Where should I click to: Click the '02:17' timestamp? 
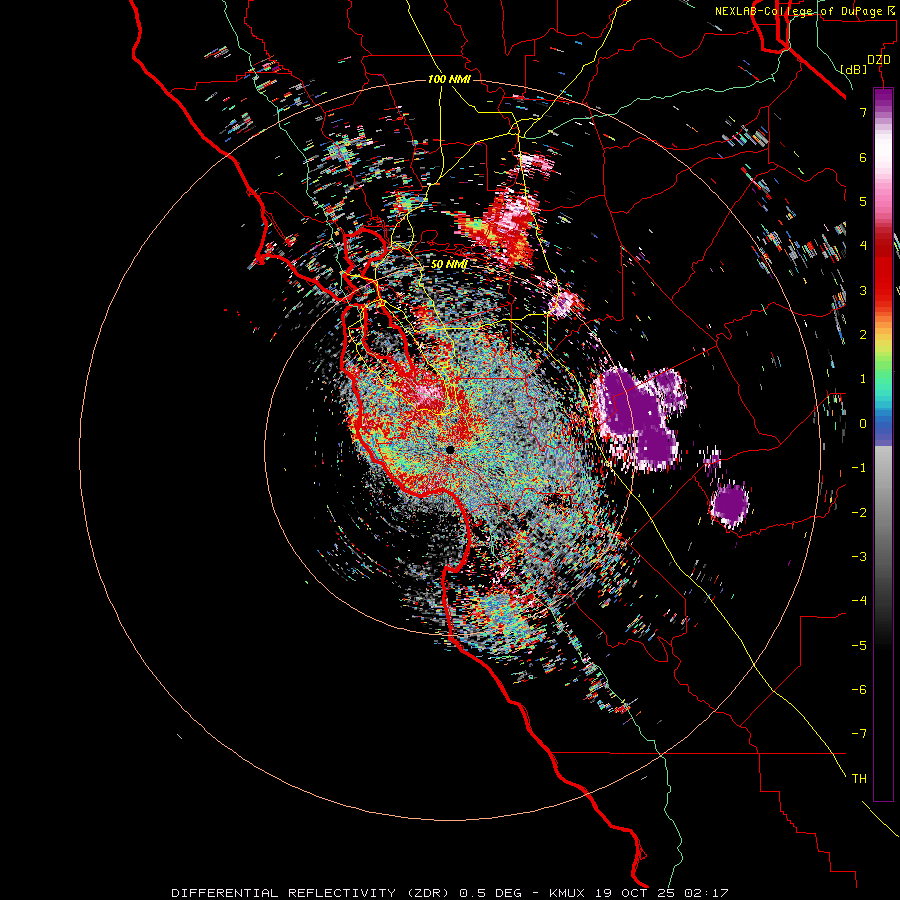coord(706,893)
